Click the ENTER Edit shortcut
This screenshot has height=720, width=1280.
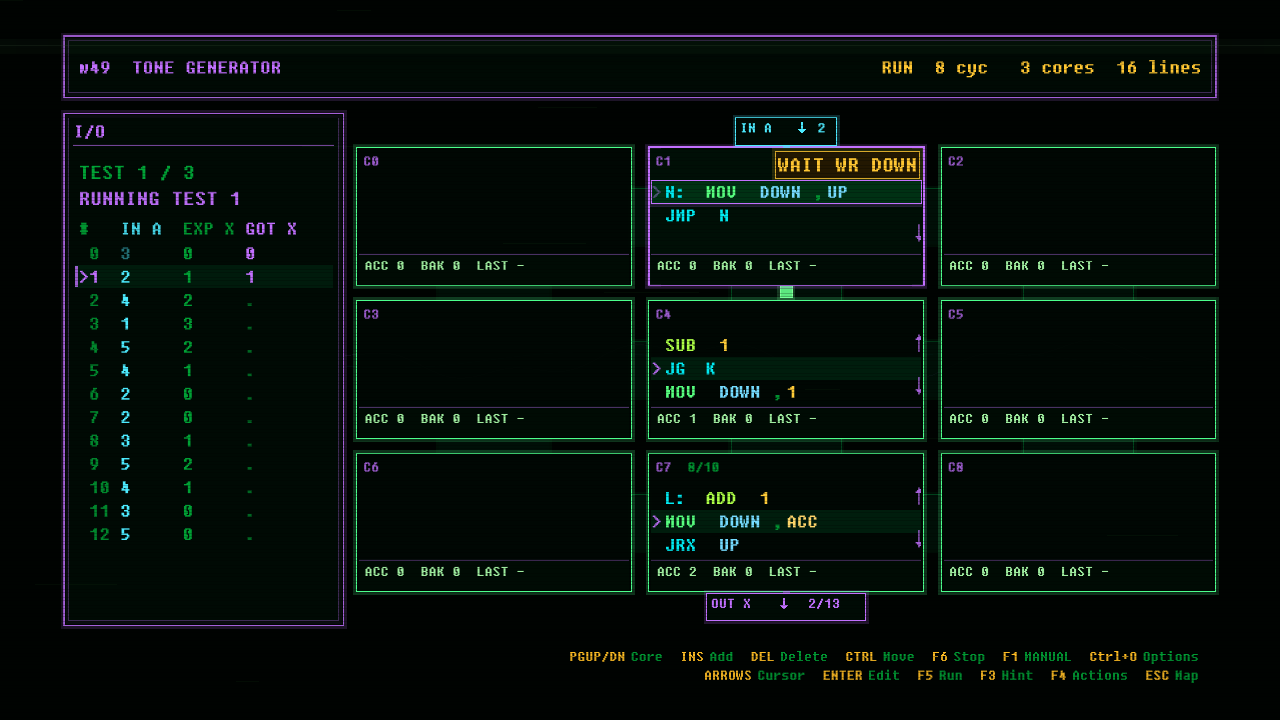point(861,676)
